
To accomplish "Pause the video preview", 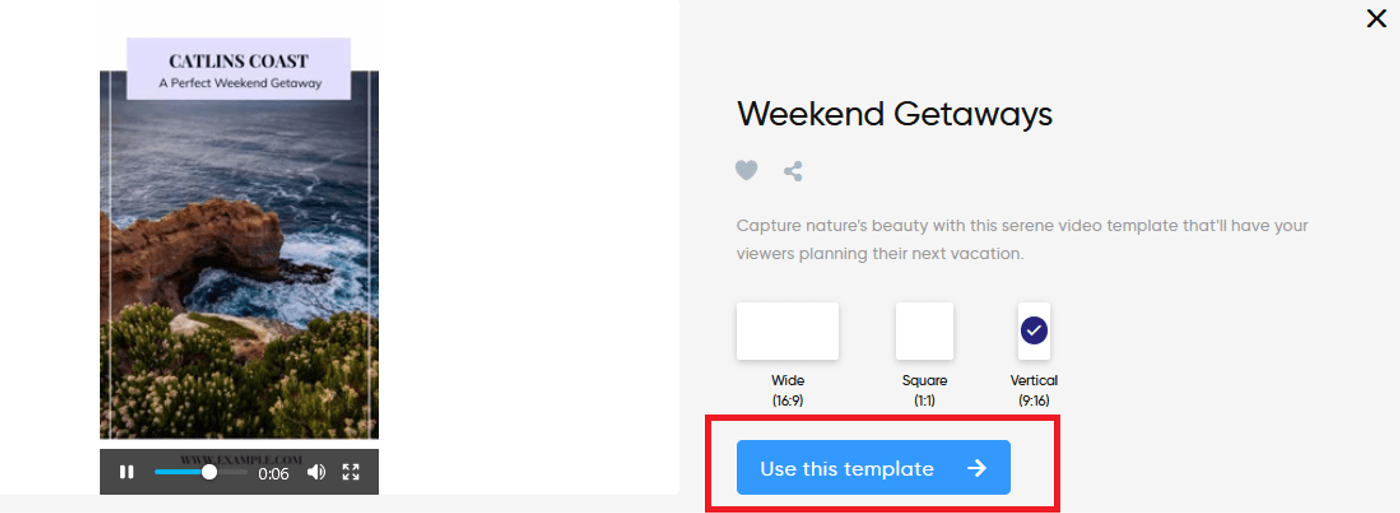I will point(127,472).
